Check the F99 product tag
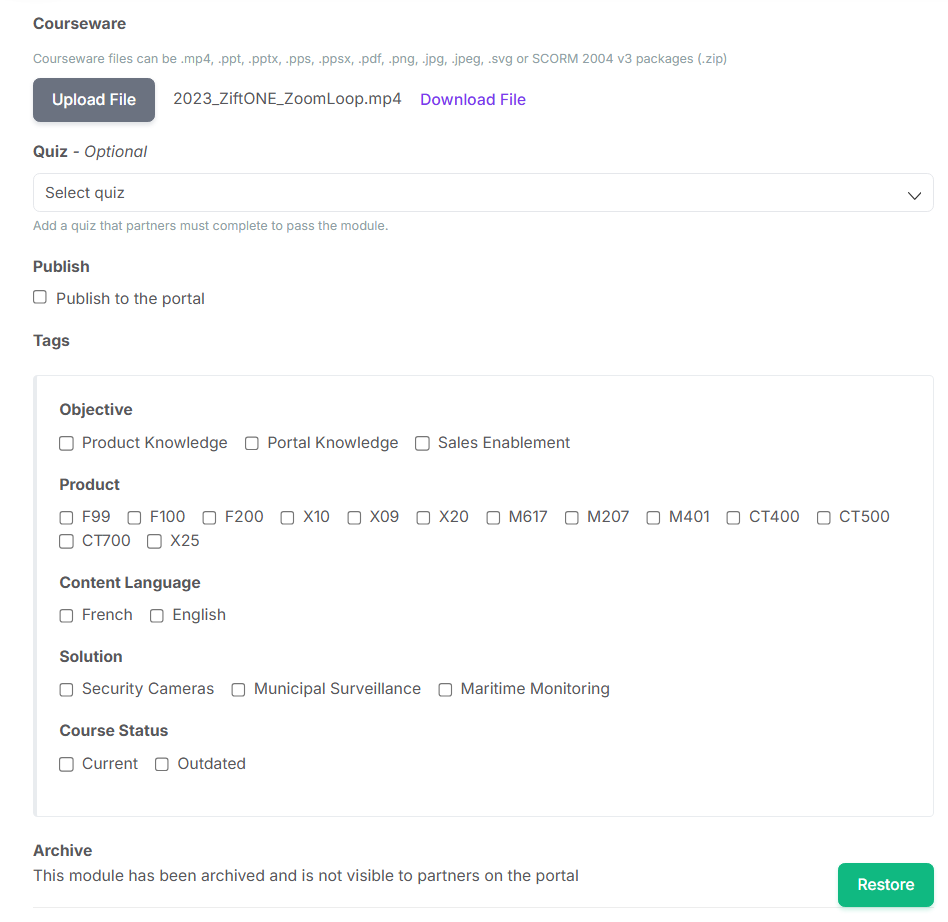The width and height of the screenshot is (948, 922). click(x=67, y=518)
